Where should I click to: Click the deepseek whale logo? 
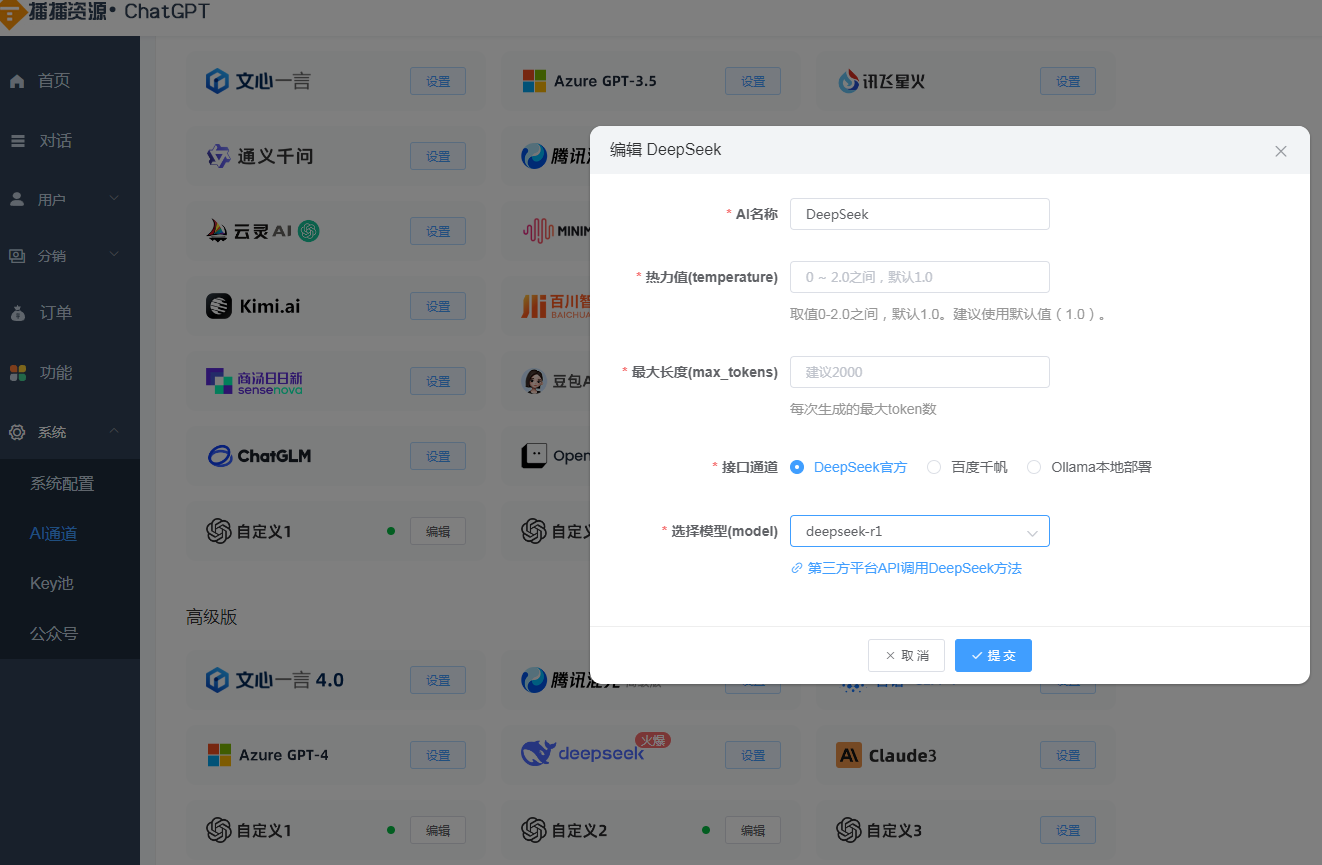(x=538, y=753)
